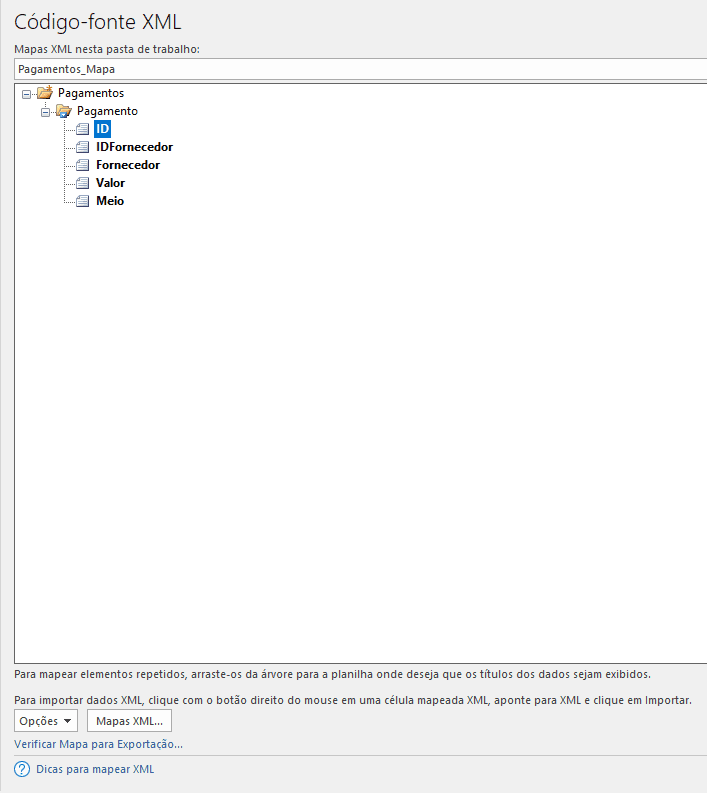707x794 pixels.
Task: Select the Fornecedor element label
Action: click(128, 165)
